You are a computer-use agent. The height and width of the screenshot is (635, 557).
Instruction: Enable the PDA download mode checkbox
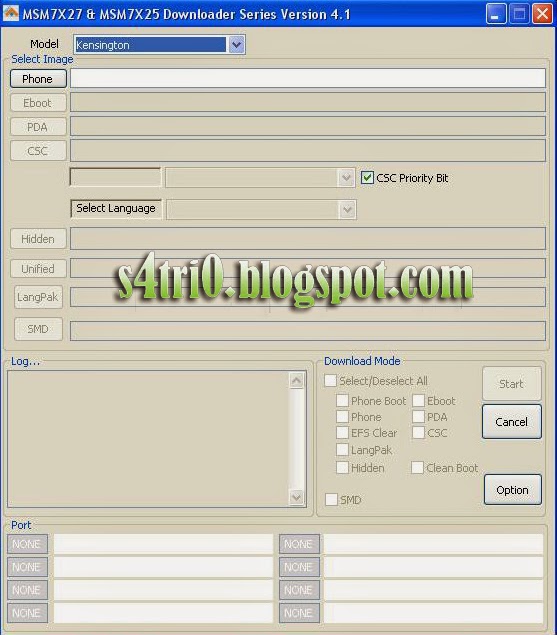pyautogui.click(x=418, y=416)
